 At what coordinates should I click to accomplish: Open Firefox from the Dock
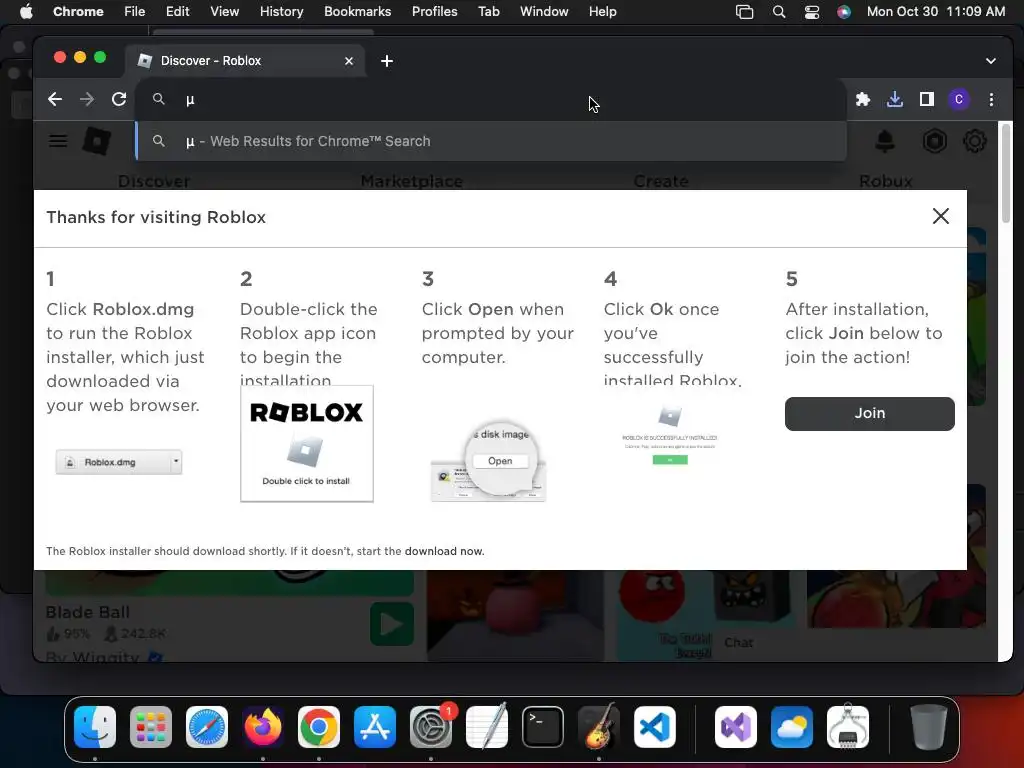tap(263, 727)
